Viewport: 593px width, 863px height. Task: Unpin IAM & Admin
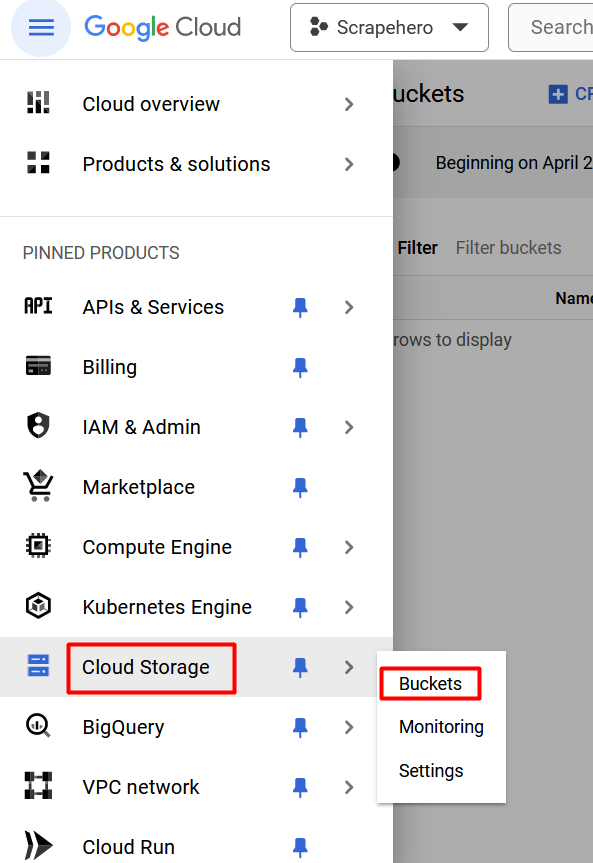300,427
